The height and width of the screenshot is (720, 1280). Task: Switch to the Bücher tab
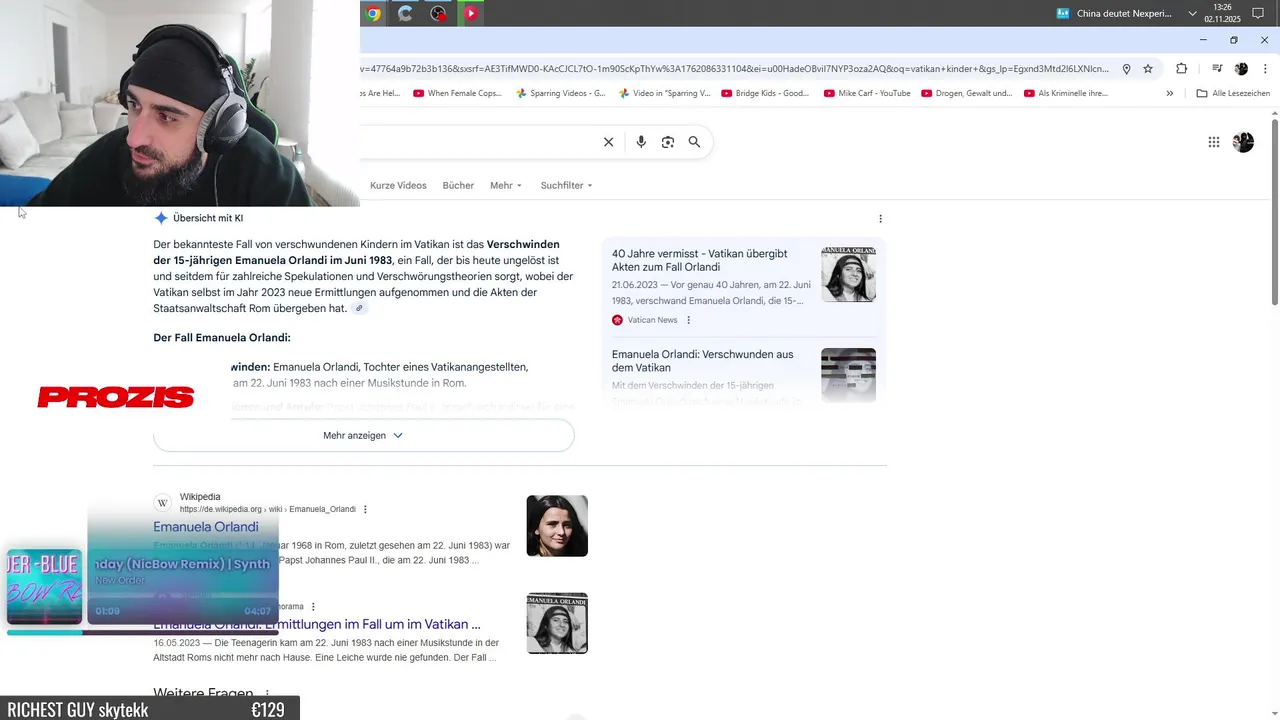pyautogui.click(x=458, y=185)
